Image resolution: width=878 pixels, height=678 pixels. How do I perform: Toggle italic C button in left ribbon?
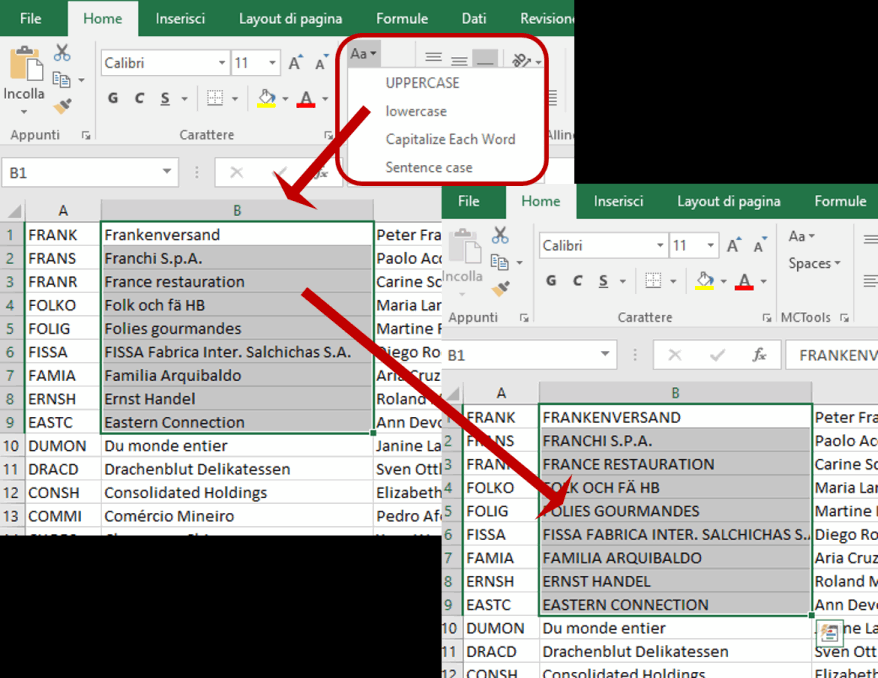click(139, 99)
